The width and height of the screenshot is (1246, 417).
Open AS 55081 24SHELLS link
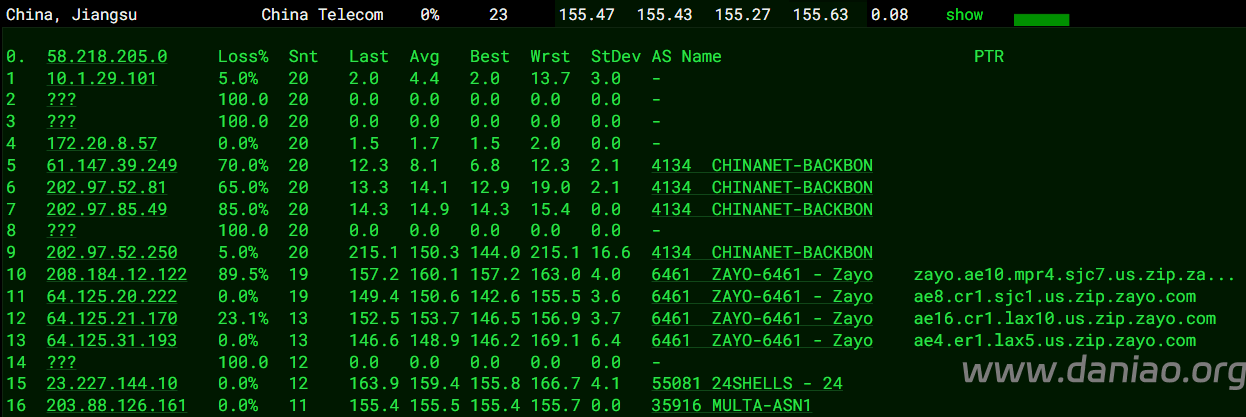pyautogui.click(x=747, y=384)
